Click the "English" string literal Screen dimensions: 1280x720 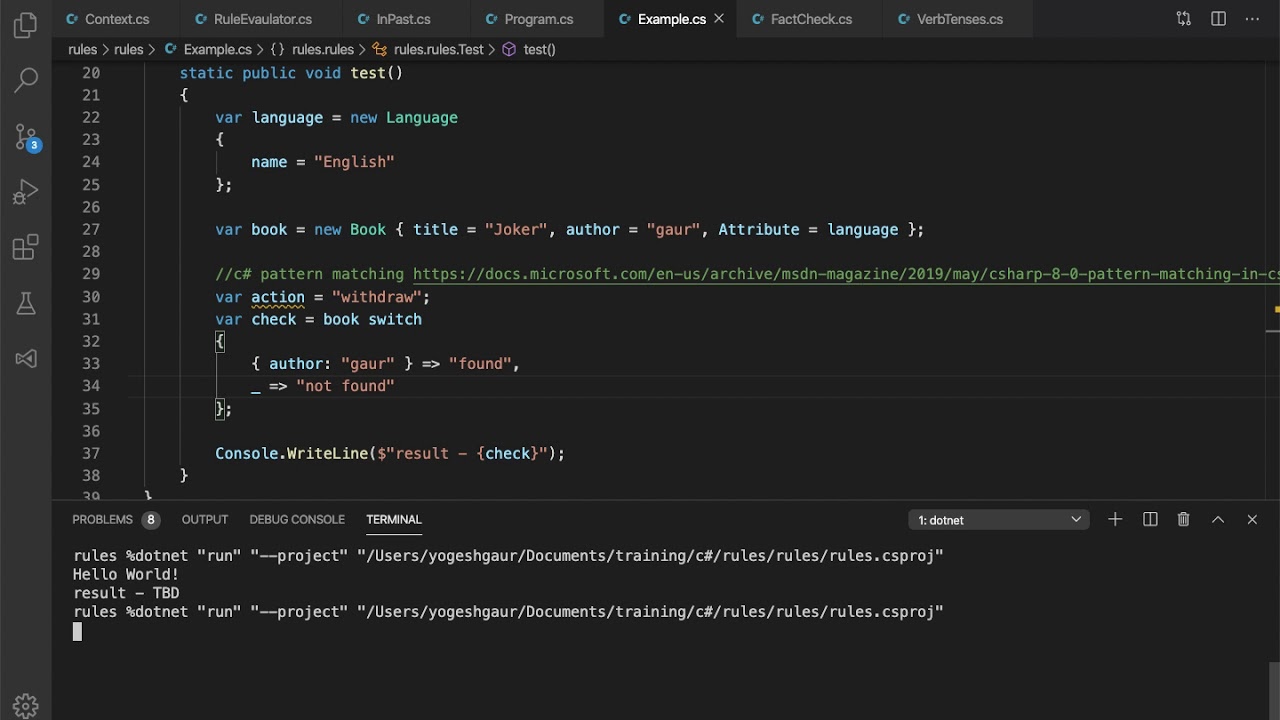click(x=354, y=162)
